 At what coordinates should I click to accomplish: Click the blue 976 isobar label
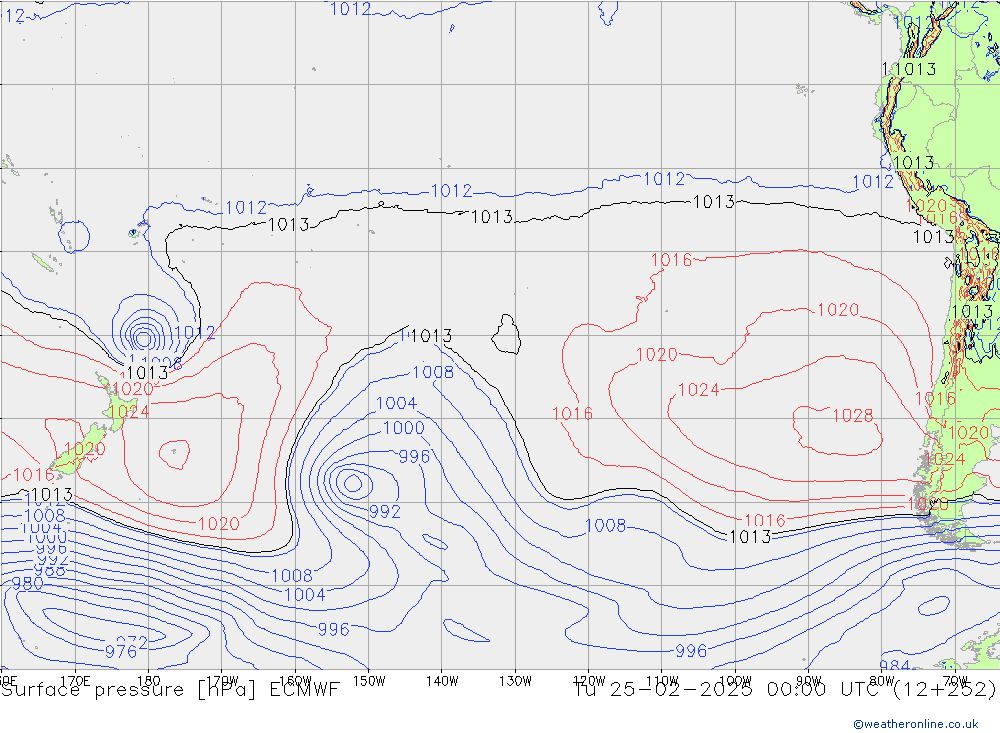click(x=121, y=651)
